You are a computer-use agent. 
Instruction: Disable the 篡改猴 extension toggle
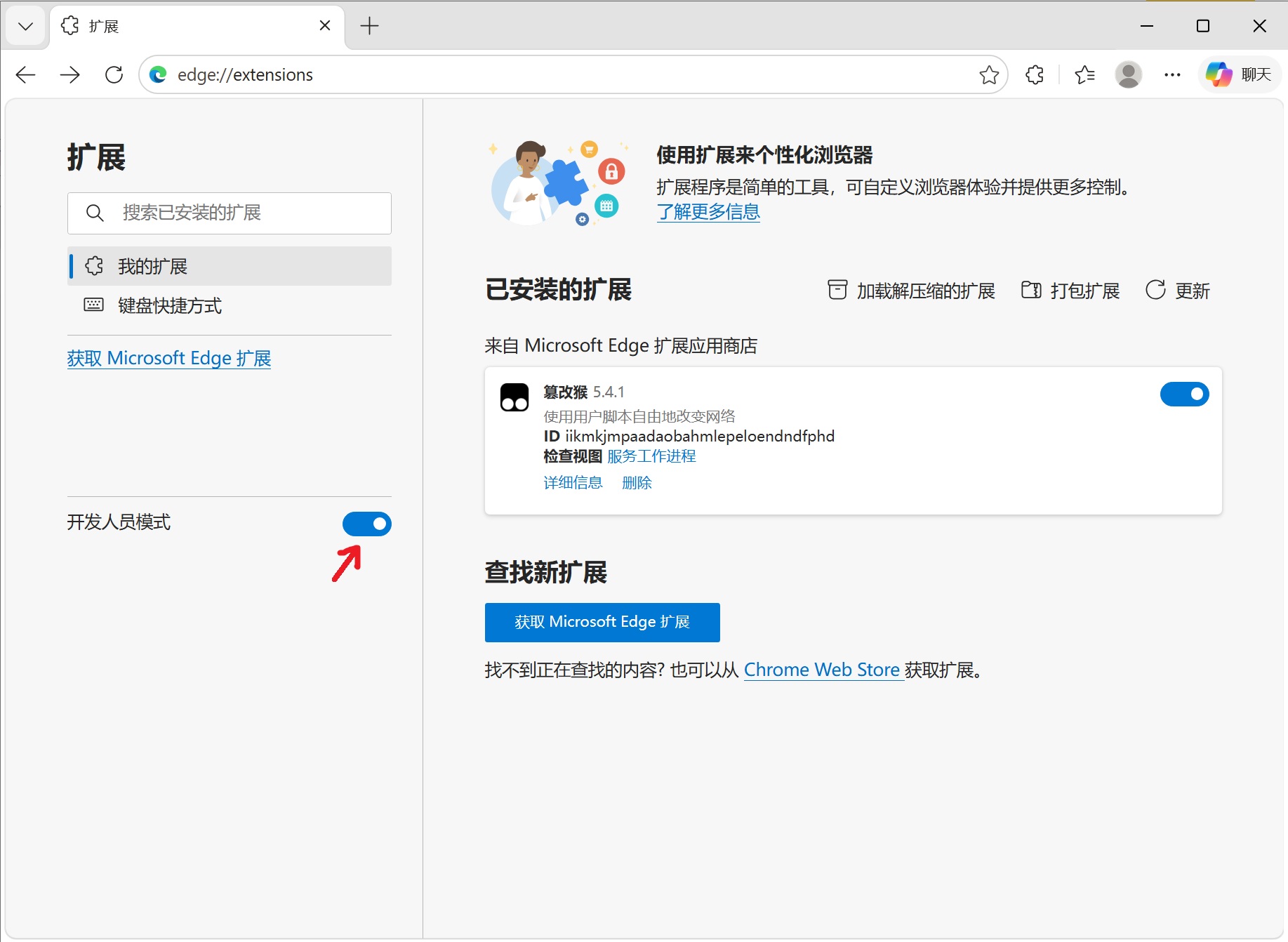1185,394
